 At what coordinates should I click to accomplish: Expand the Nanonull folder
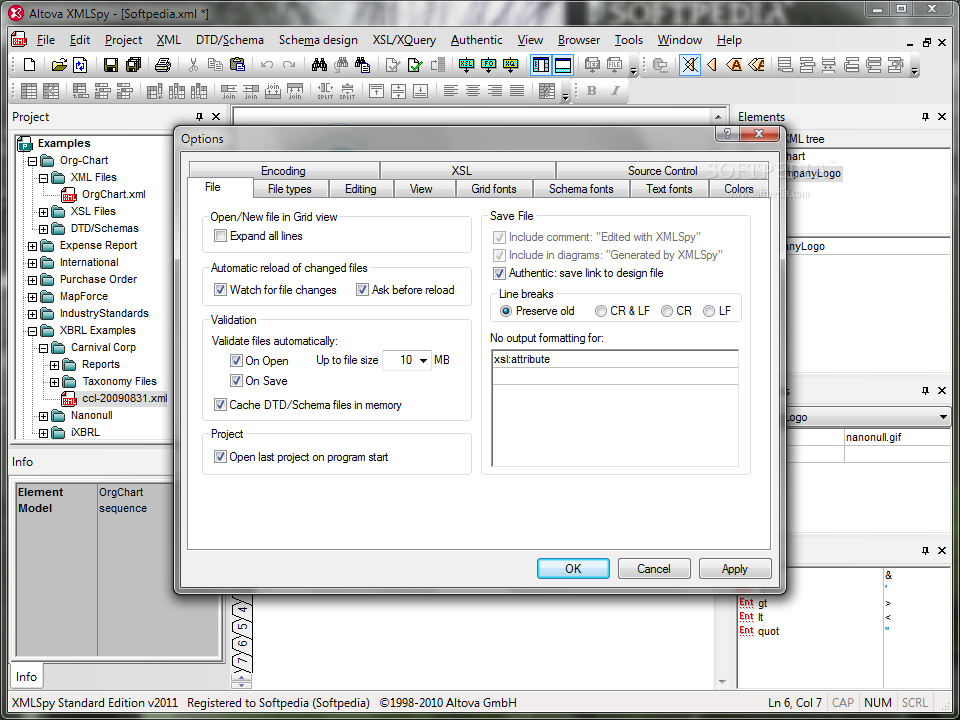tap(43, 416)
